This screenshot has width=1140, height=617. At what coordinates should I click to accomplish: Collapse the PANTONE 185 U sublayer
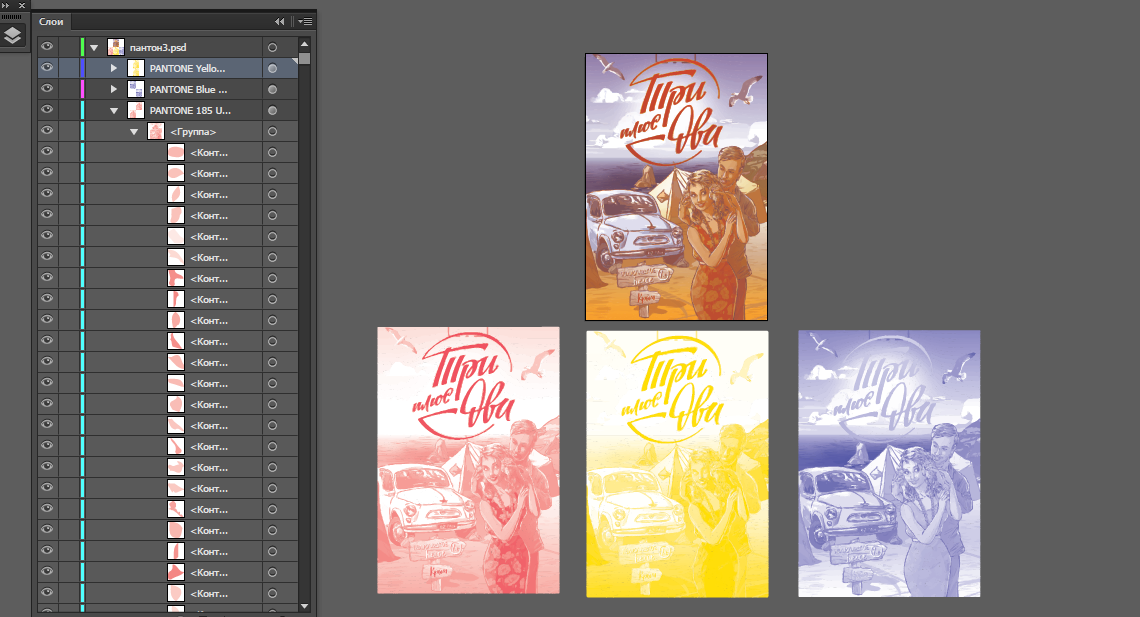(114, 111)
